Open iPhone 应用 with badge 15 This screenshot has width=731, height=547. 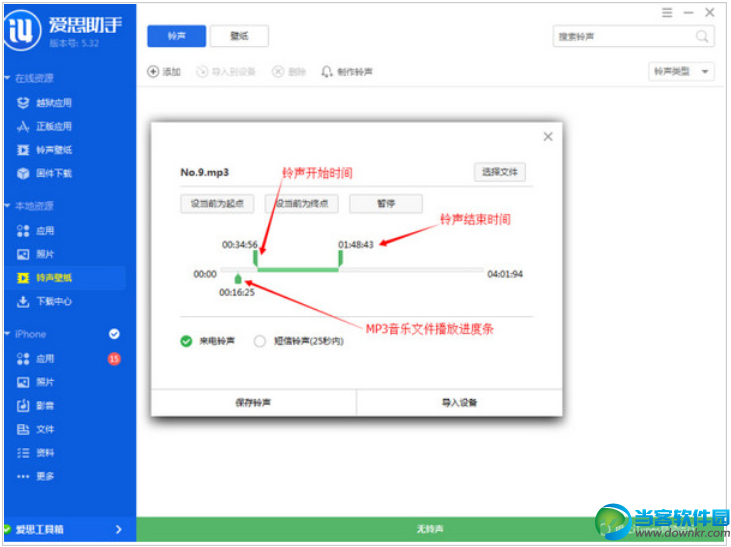(35, 359)
